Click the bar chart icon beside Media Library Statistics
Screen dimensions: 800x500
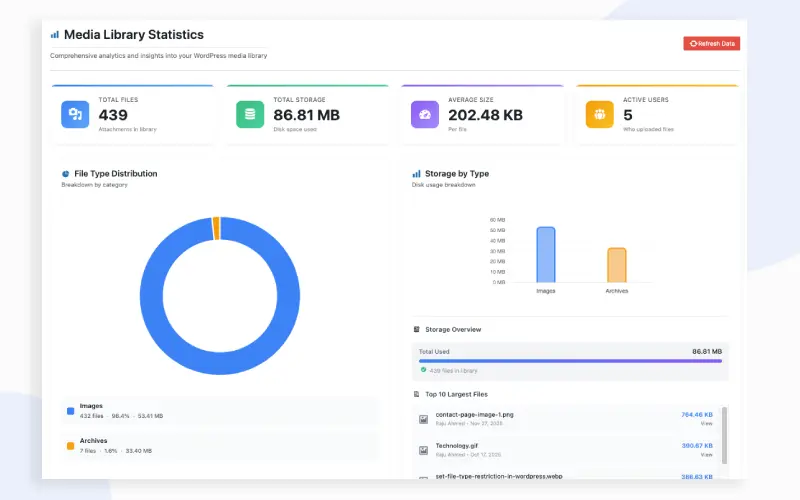point(55,35)
